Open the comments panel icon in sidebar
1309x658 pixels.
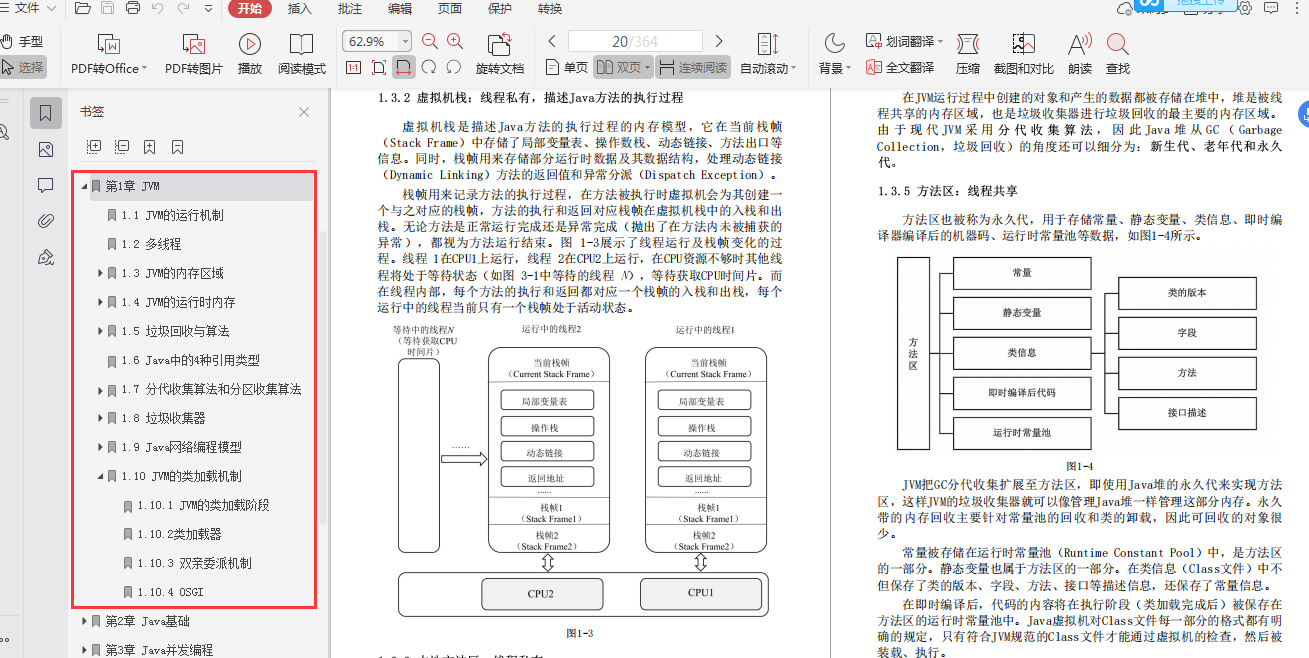[x=45, y=185]
